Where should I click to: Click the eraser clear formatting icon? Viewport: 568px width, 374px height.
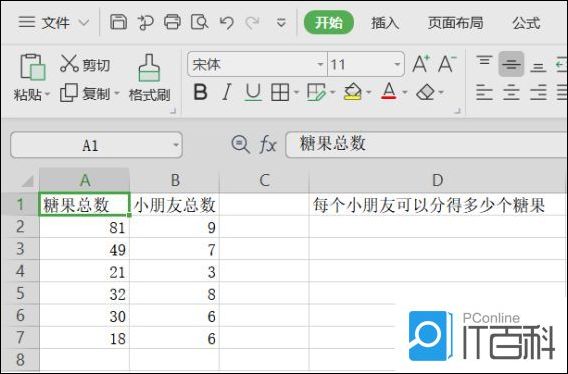pos(425,92)
